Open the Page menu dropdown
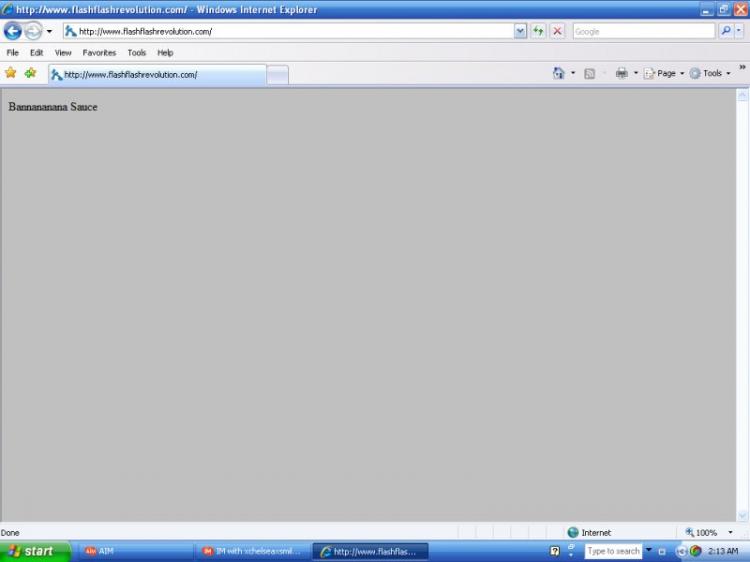 coord(665,73)
